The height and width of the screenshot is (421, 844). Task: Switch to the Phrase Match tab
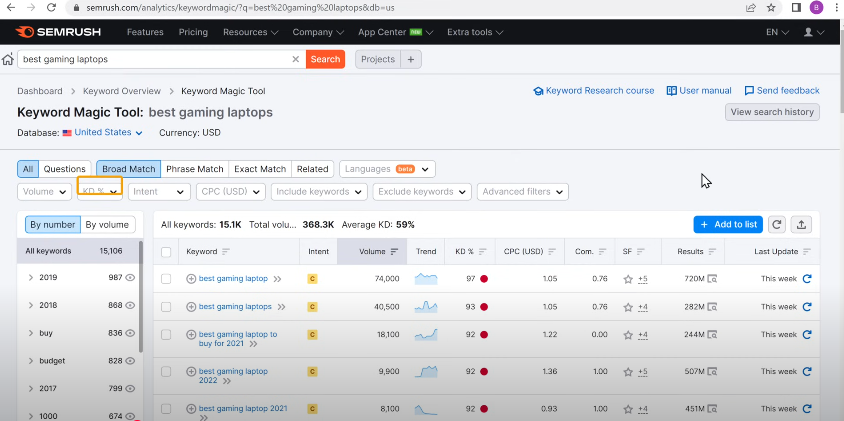click(x=194, y=169)
